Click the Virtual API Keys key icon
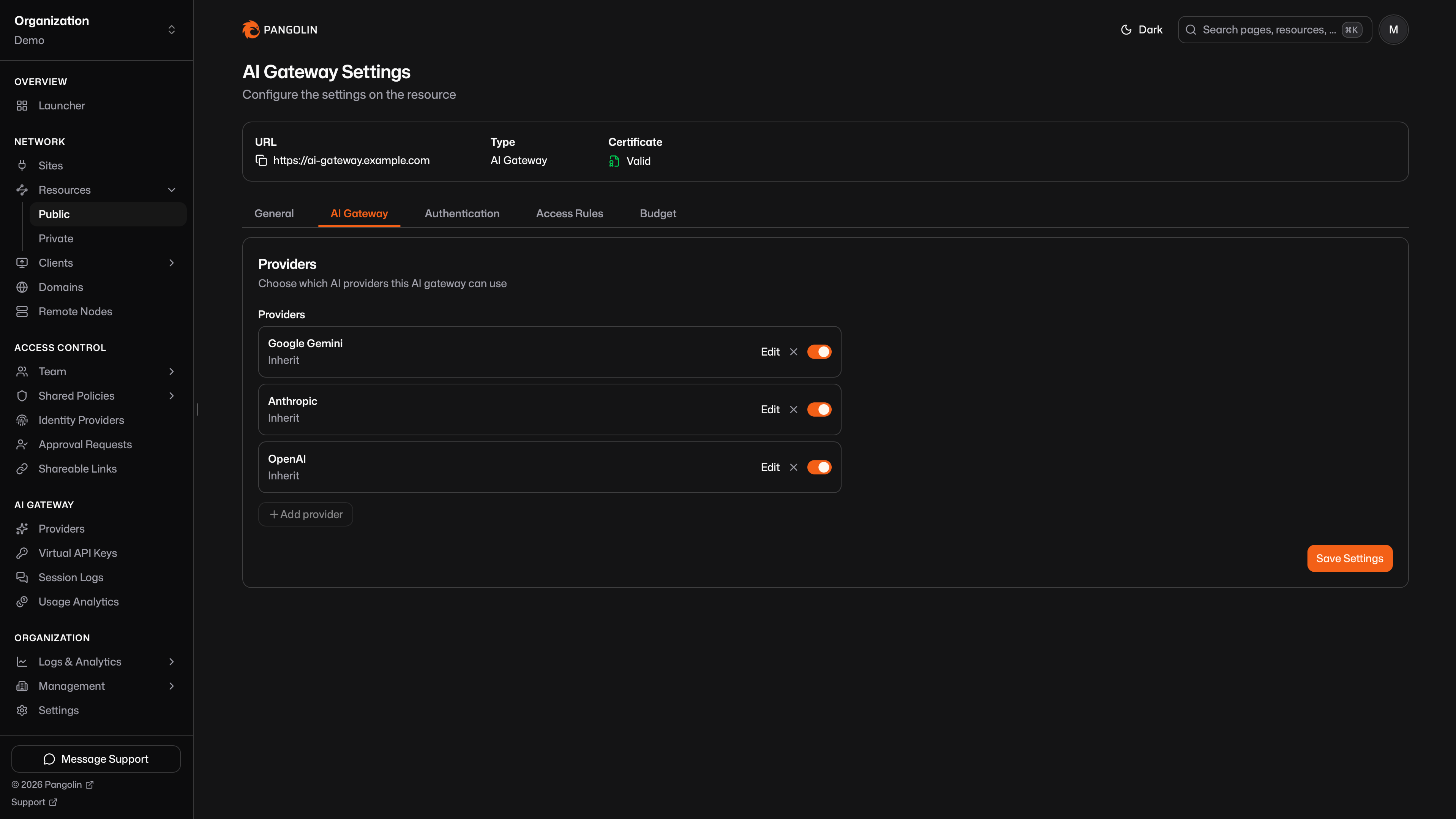The width and height of the screenshot is (1456, 819). pyautogui.click(x=22, y=553)
